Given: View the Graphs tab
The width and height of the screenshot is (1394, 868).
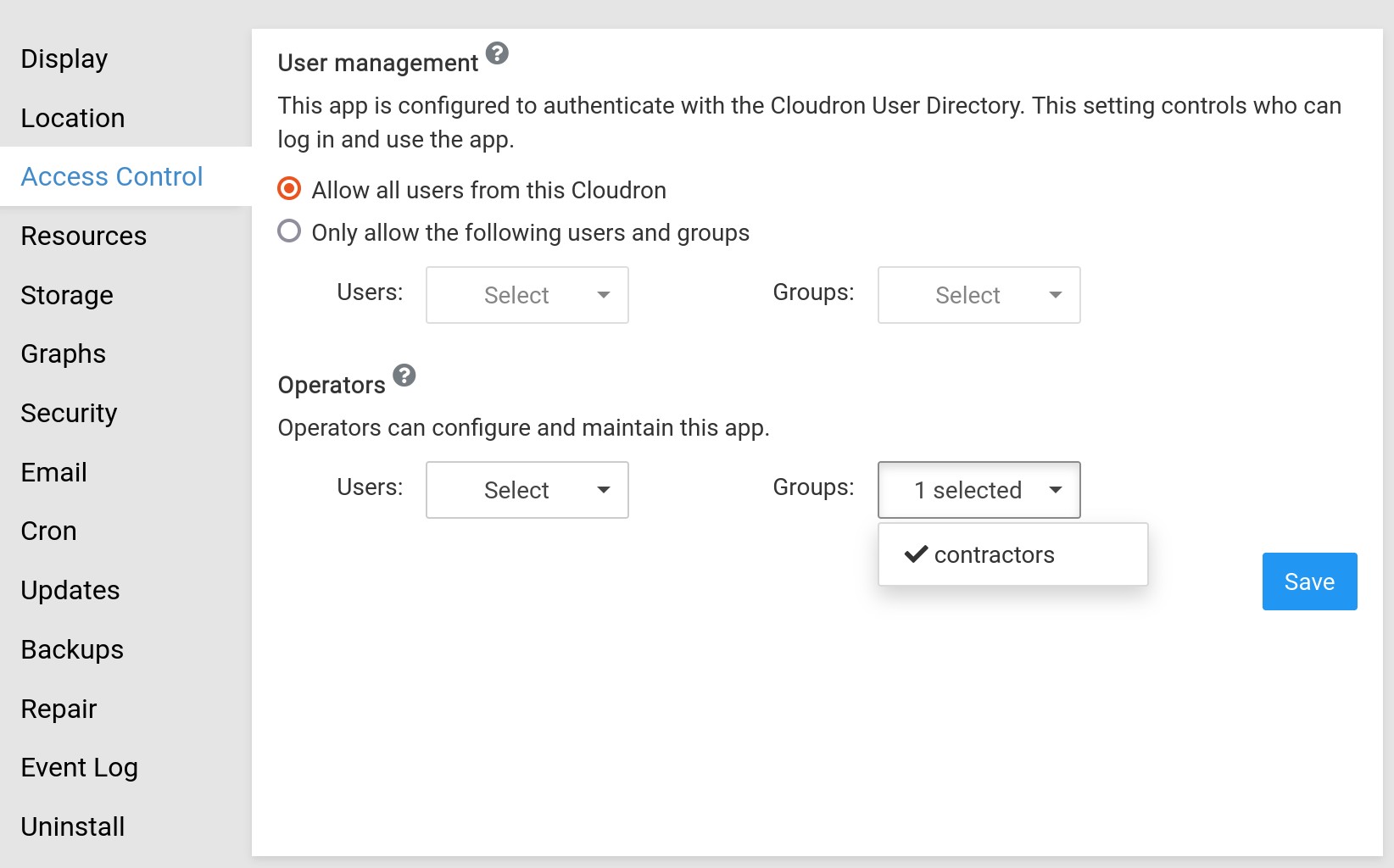Looking at the screenshot, I should click(64, 353).
